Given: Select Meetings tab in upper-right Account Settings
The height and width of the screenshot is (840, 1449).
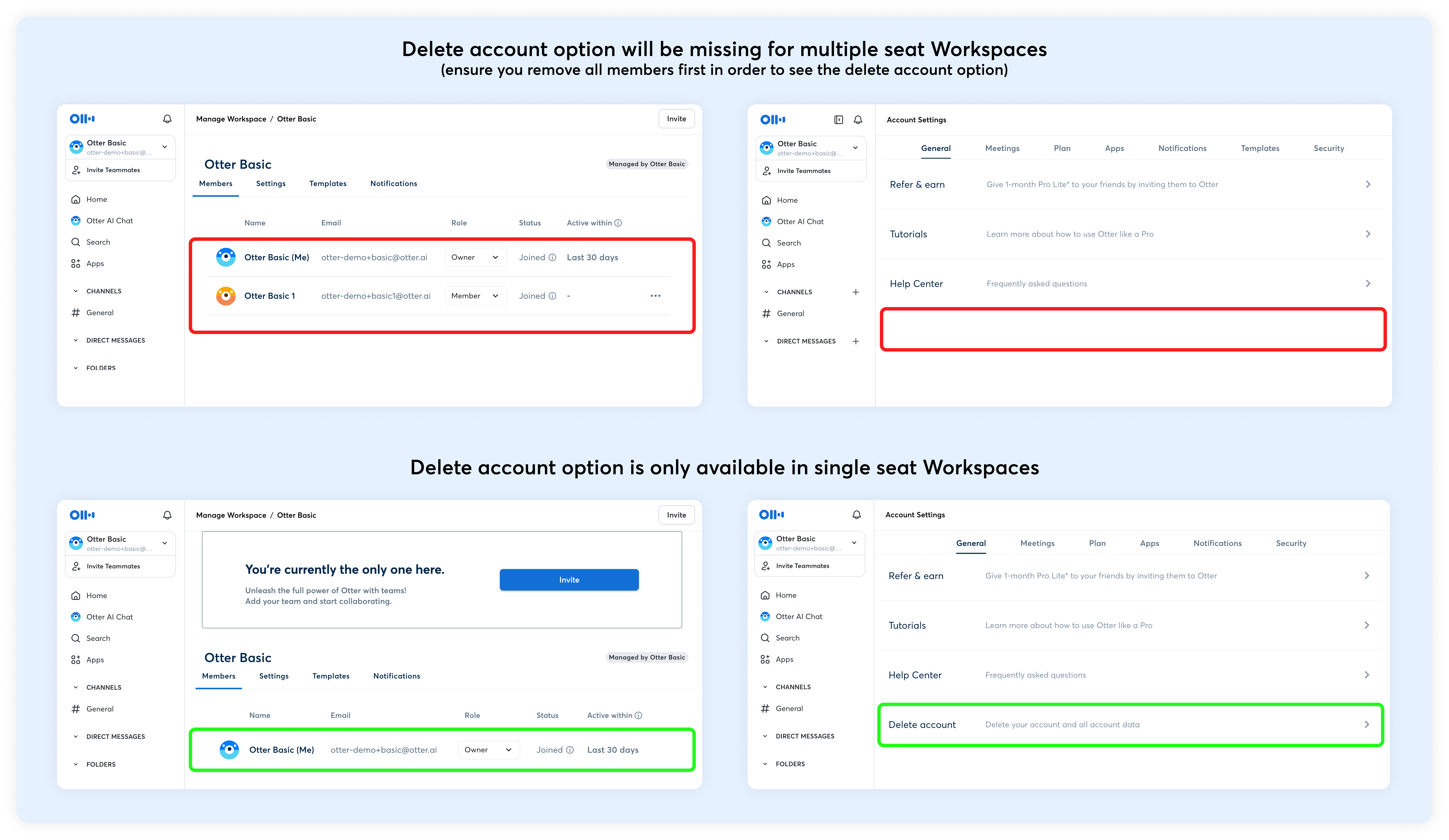Looking at the screenshot, I should 1002,148.
